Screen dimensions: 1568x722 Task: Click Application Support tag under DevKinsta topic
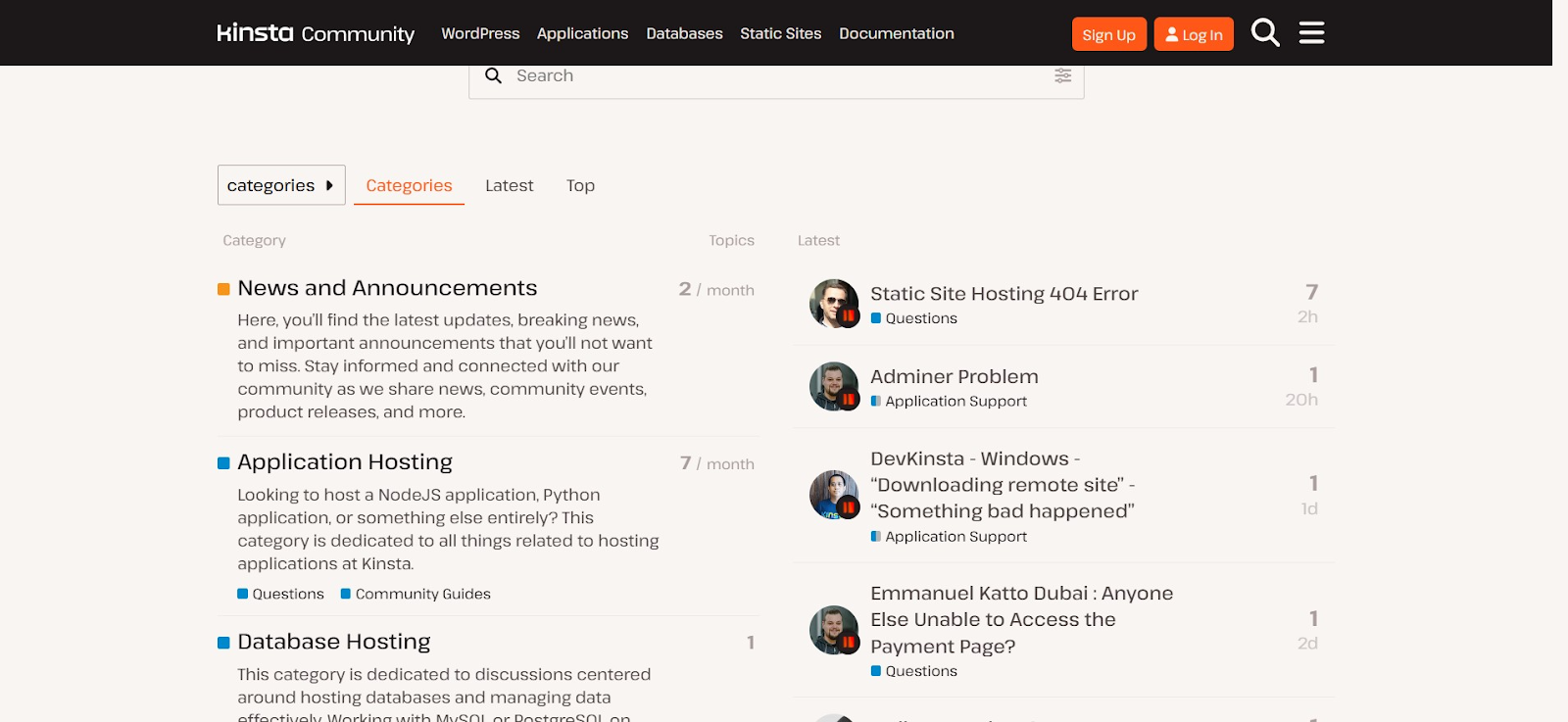[x=949, y=537]
